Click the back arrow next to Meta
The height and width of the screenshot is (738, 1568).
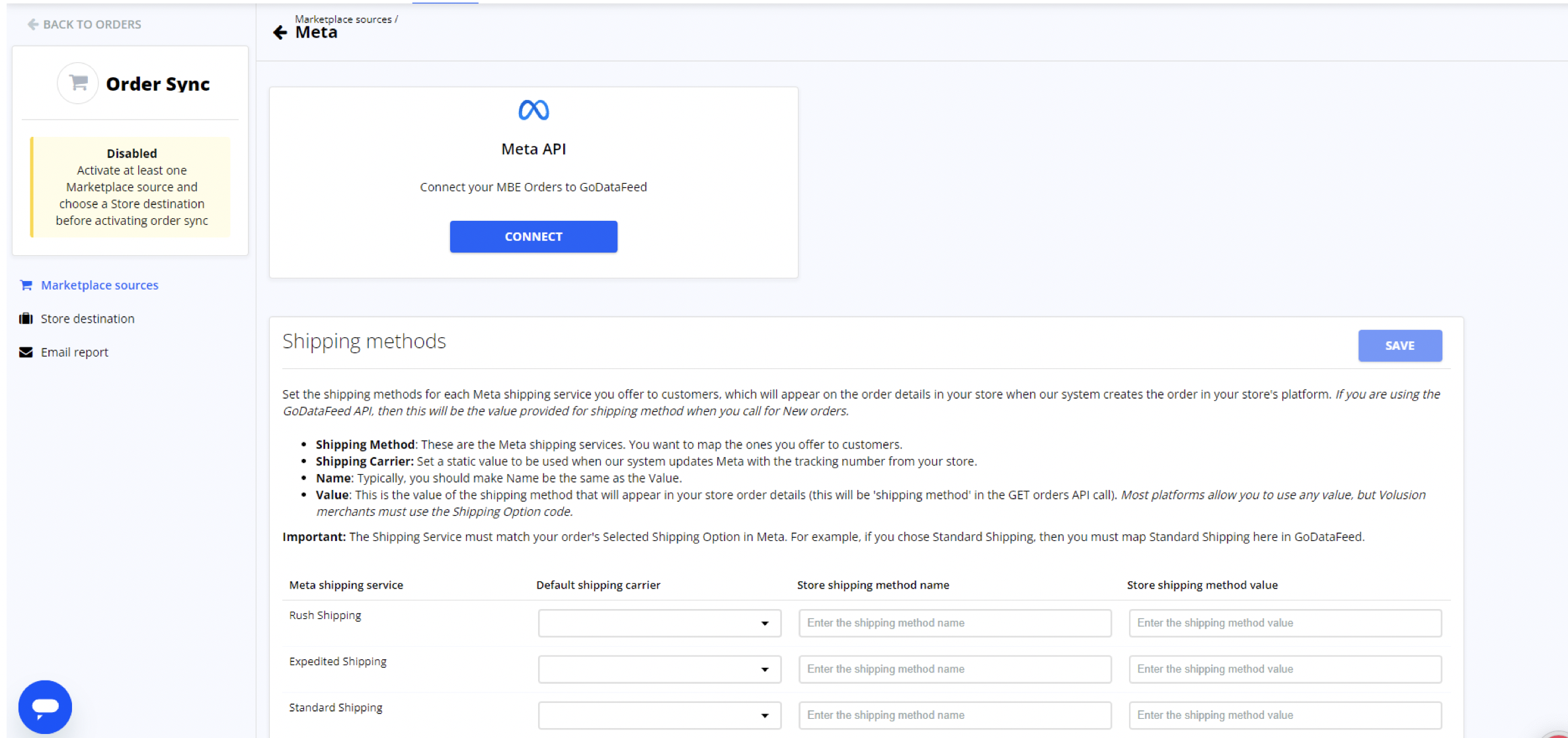click(x=280, y=32)
